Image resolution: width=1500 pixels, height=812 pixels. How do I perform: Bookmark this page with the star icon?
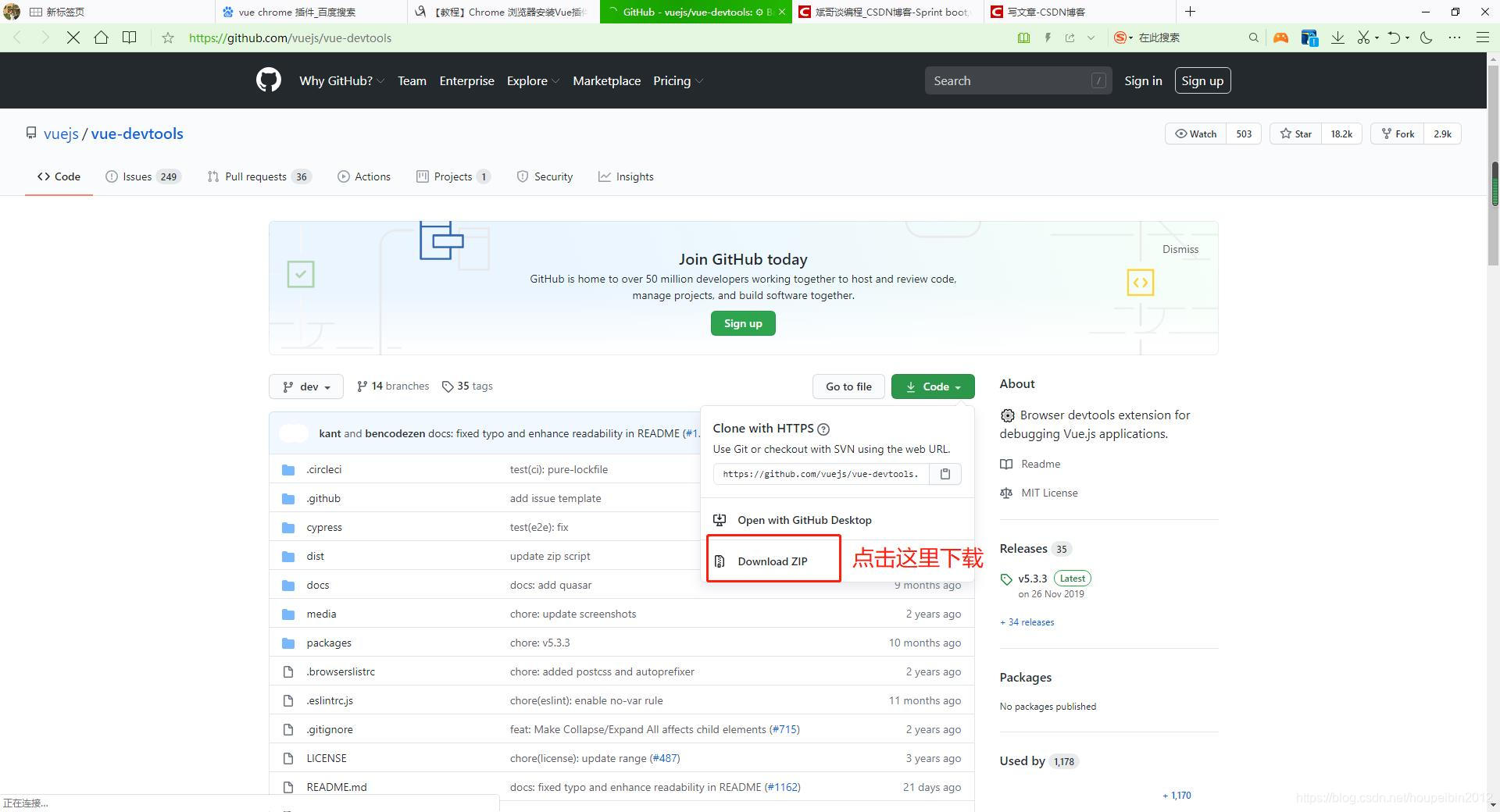pyautogui.click(x=168, y=37)
